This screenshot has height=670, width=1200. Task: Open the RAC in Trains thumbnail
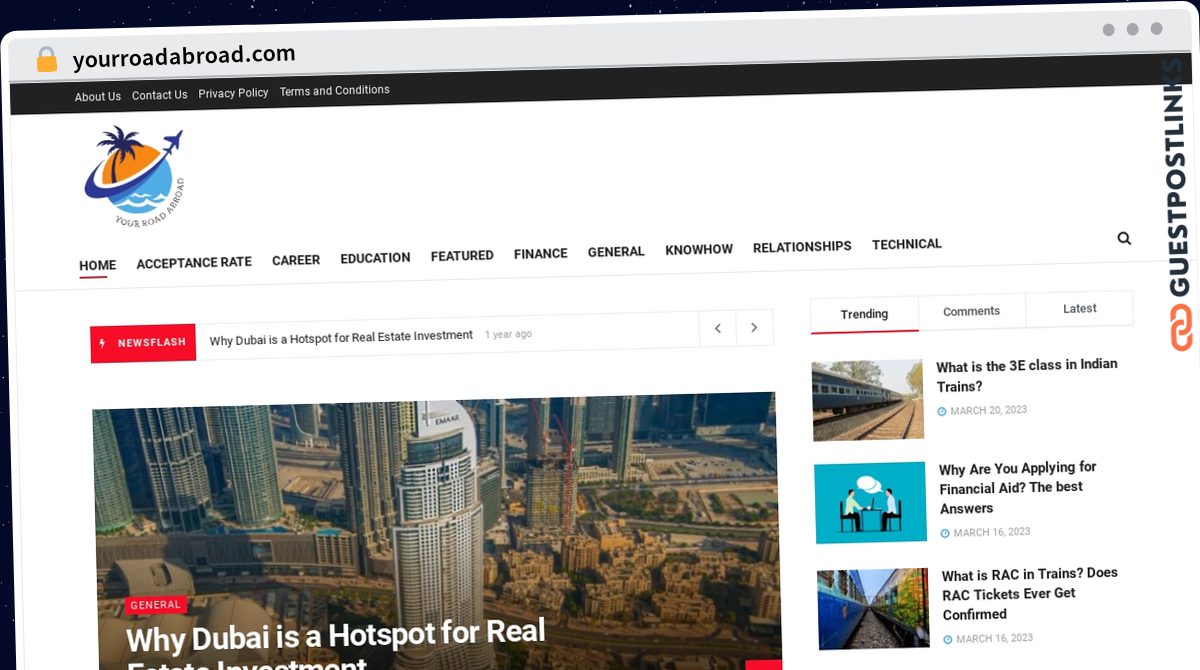(x=873, y=609)
